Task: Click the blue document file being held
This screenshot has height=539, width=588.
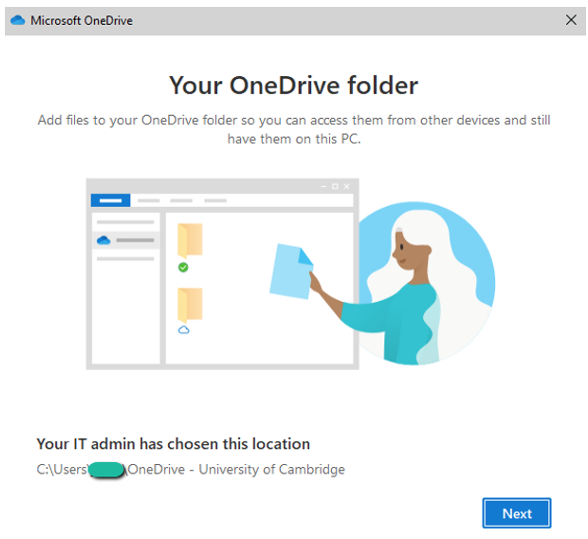Action: 291,271
